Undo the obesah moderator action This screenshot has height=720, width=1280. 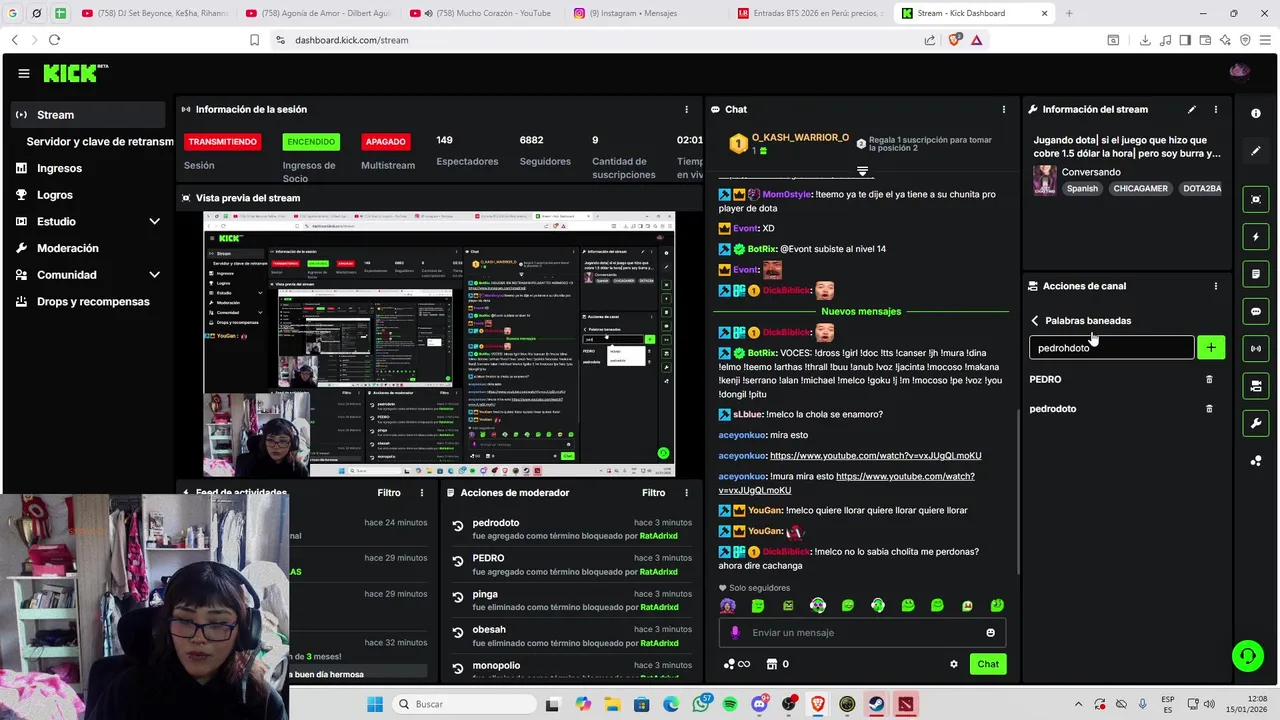457,633
